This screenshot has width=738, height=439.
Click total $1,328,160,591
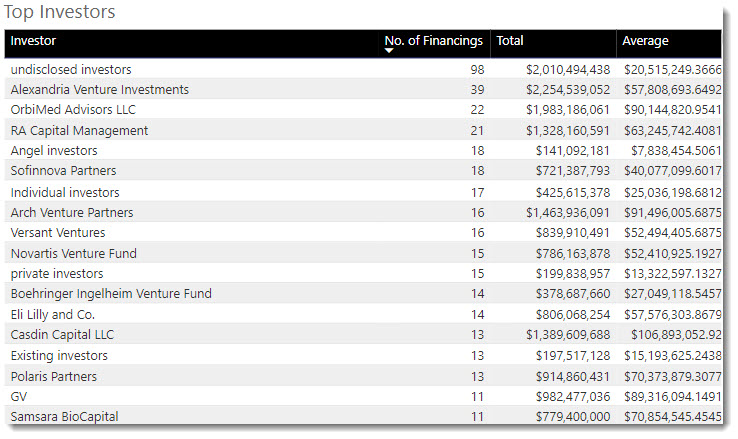[568, 131]
